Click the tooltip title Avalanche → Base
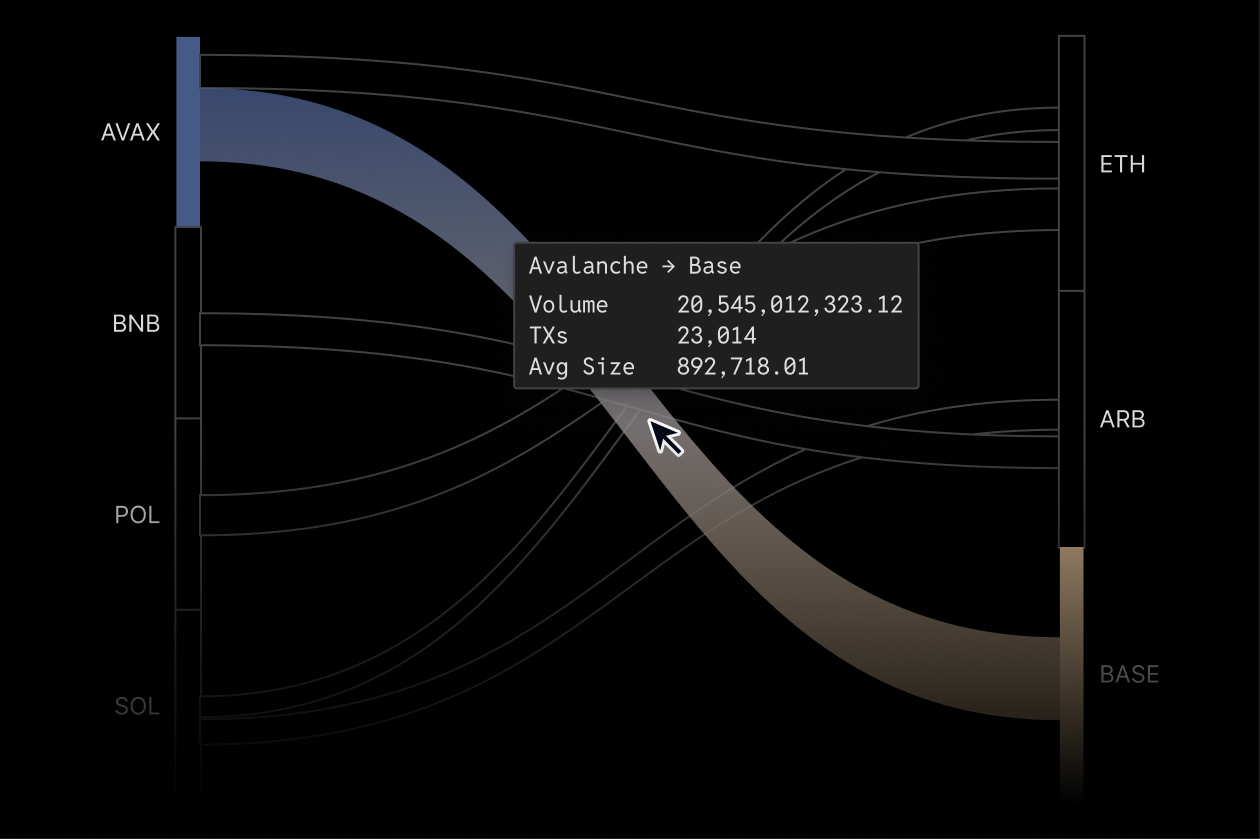1260x839 pixels. [635, 266]
